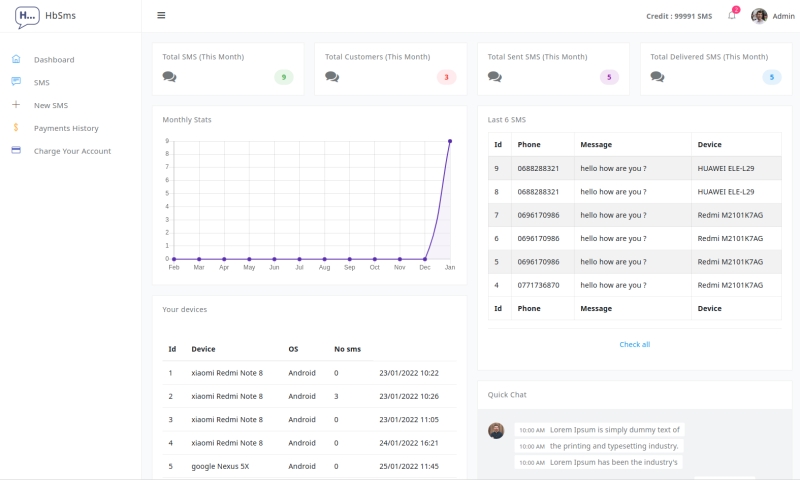Viewport: 800px width, 480px height.
Task: Click the credit card icon for Charge Account
Action: (16, 151)
